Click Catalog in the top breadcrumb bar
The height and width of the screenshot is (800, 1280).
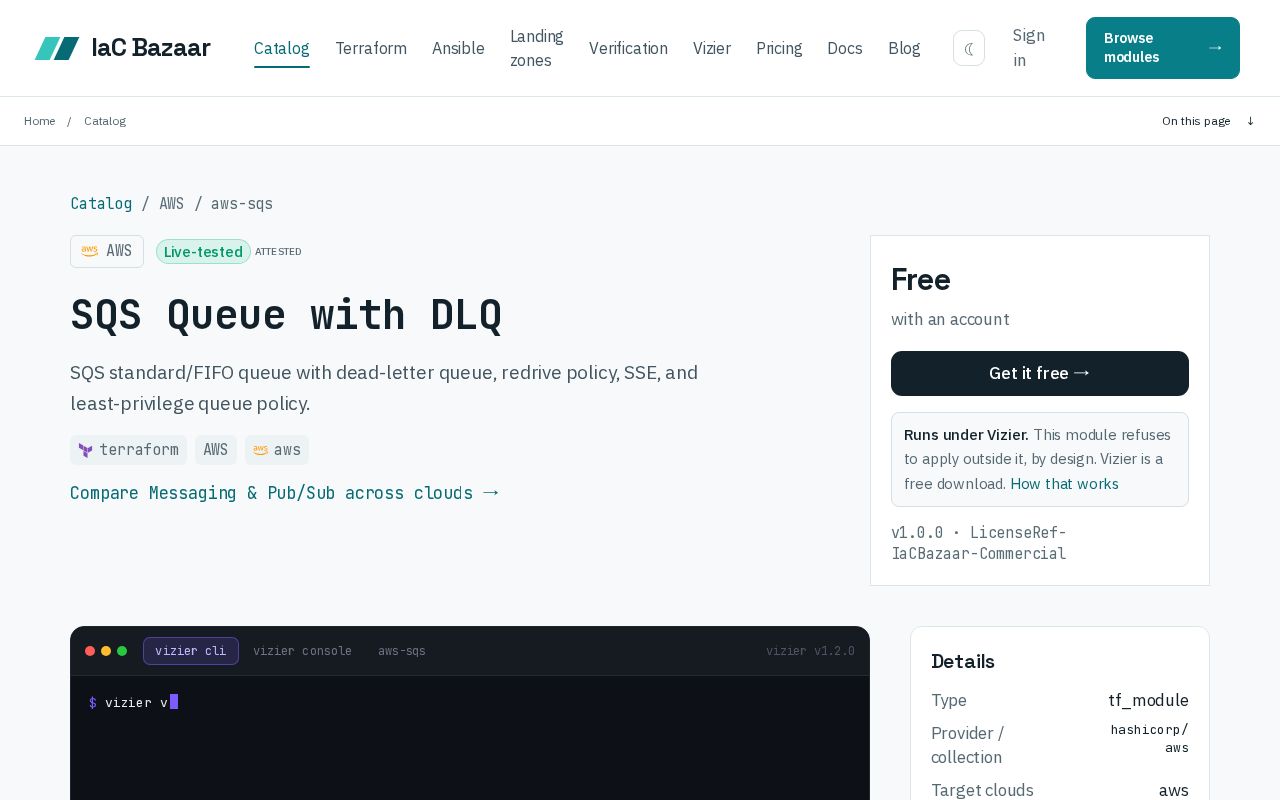tap(105, 121)
